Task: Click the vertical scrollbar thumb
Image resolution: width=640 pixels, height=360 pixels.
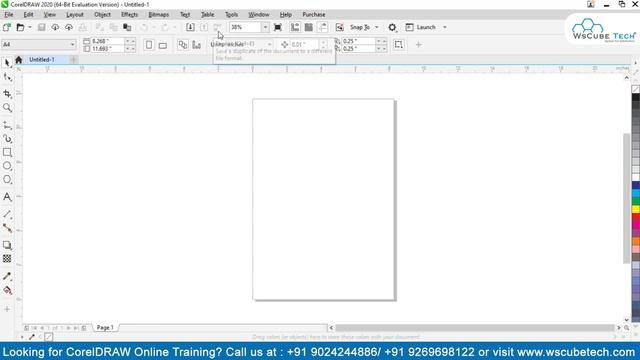Action: click(627, 199)
